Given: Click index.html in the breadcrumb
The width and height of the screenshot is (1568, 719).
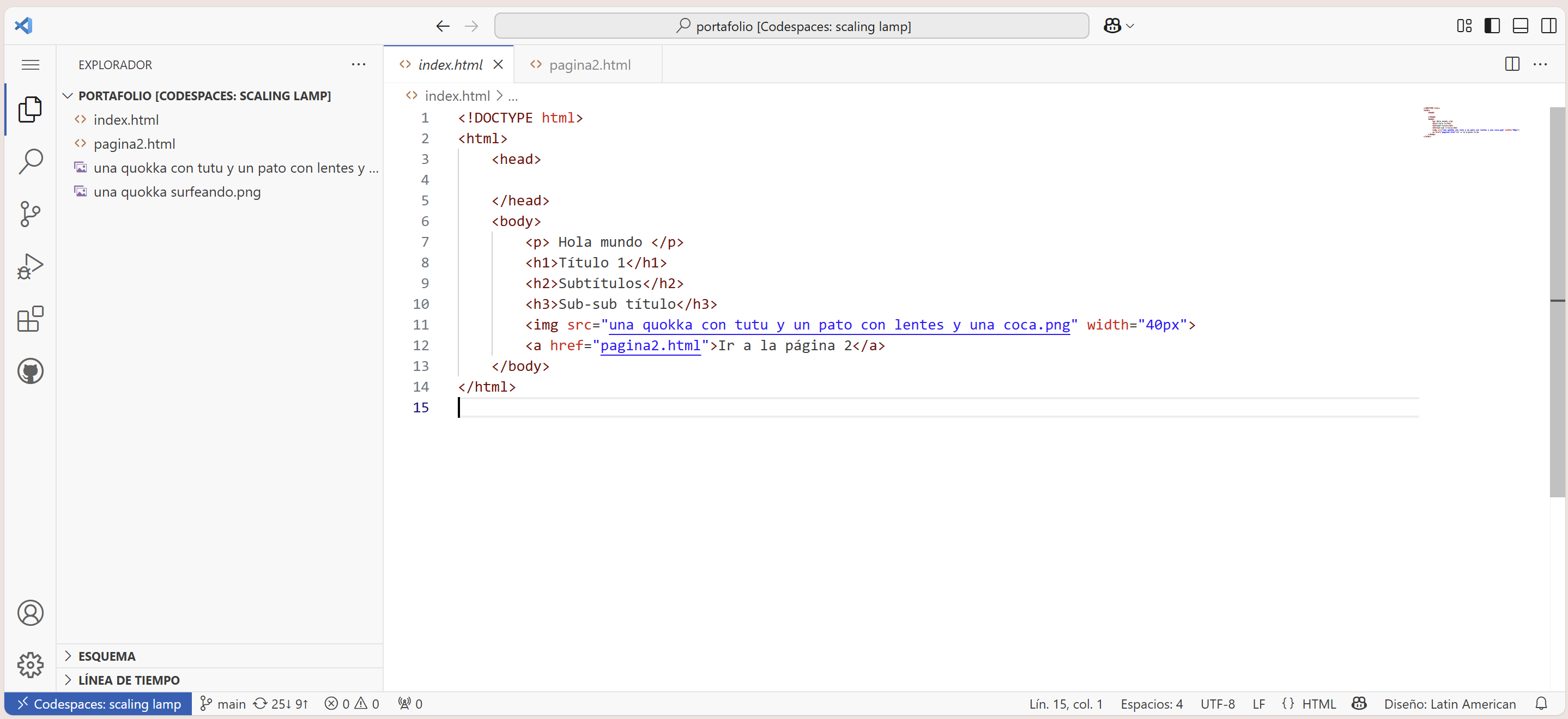Looking at the screenshot, I should coord(457,95).
